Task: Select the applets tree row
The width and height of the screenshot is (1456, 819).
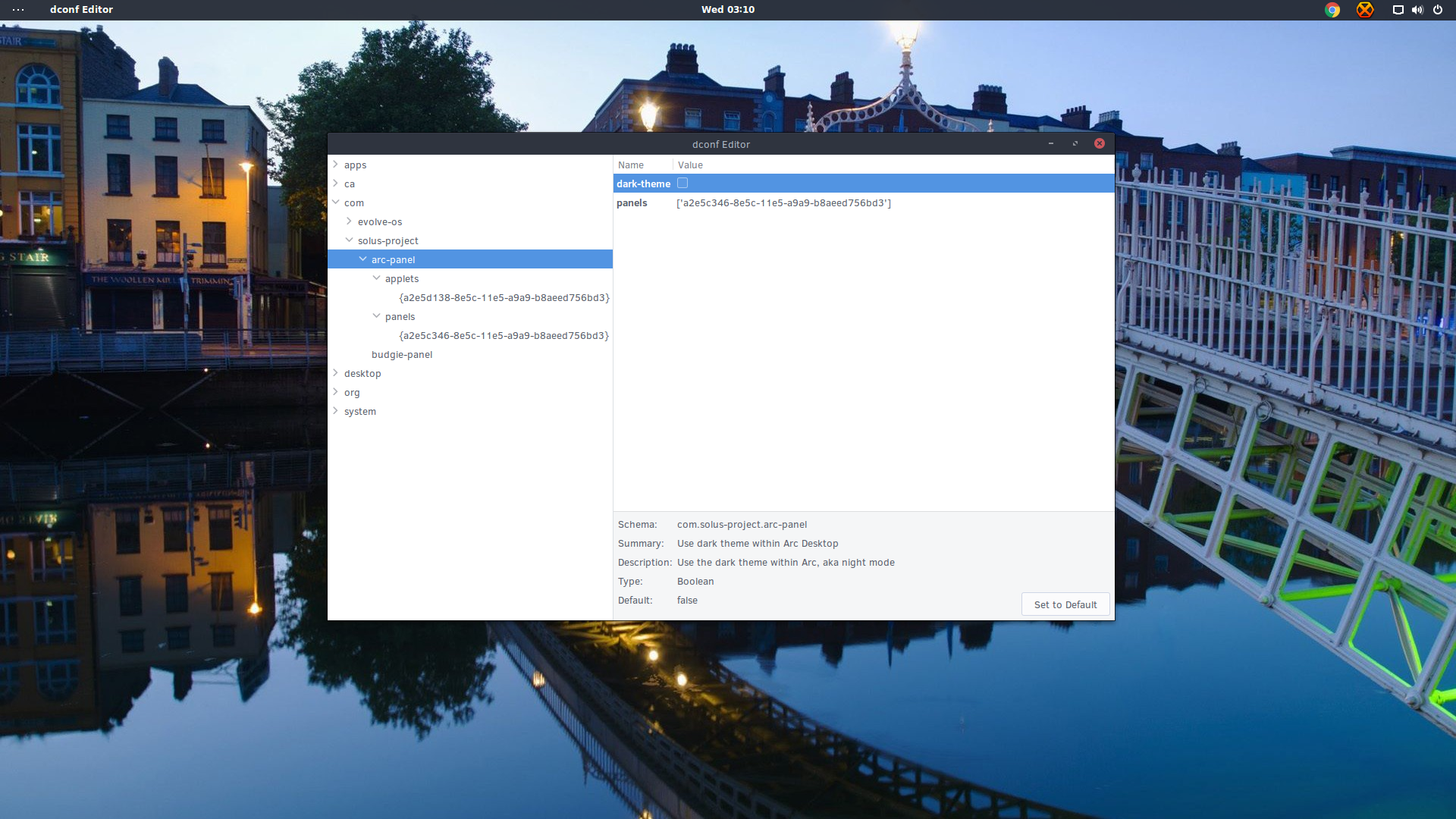Action: [x=470, y=278]
